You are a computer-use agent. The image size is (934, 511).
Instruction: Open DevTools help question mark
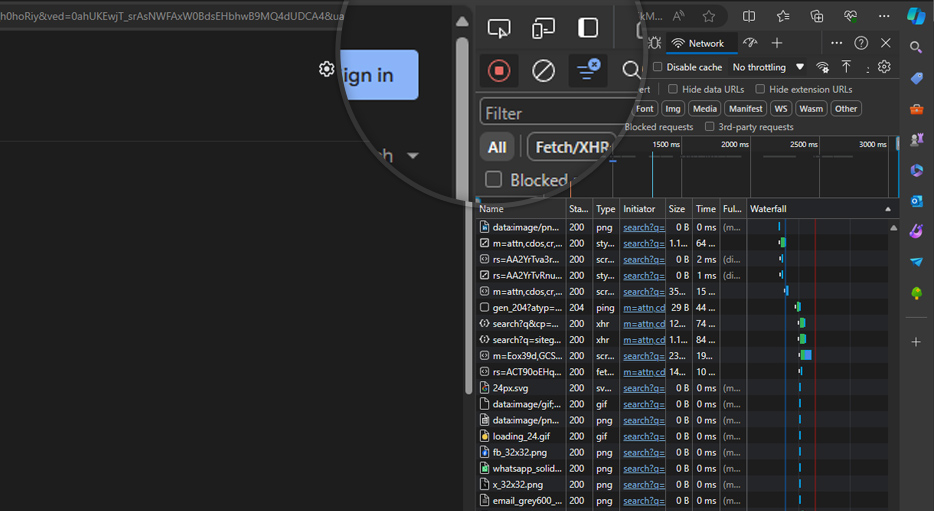tap(861, 43)
